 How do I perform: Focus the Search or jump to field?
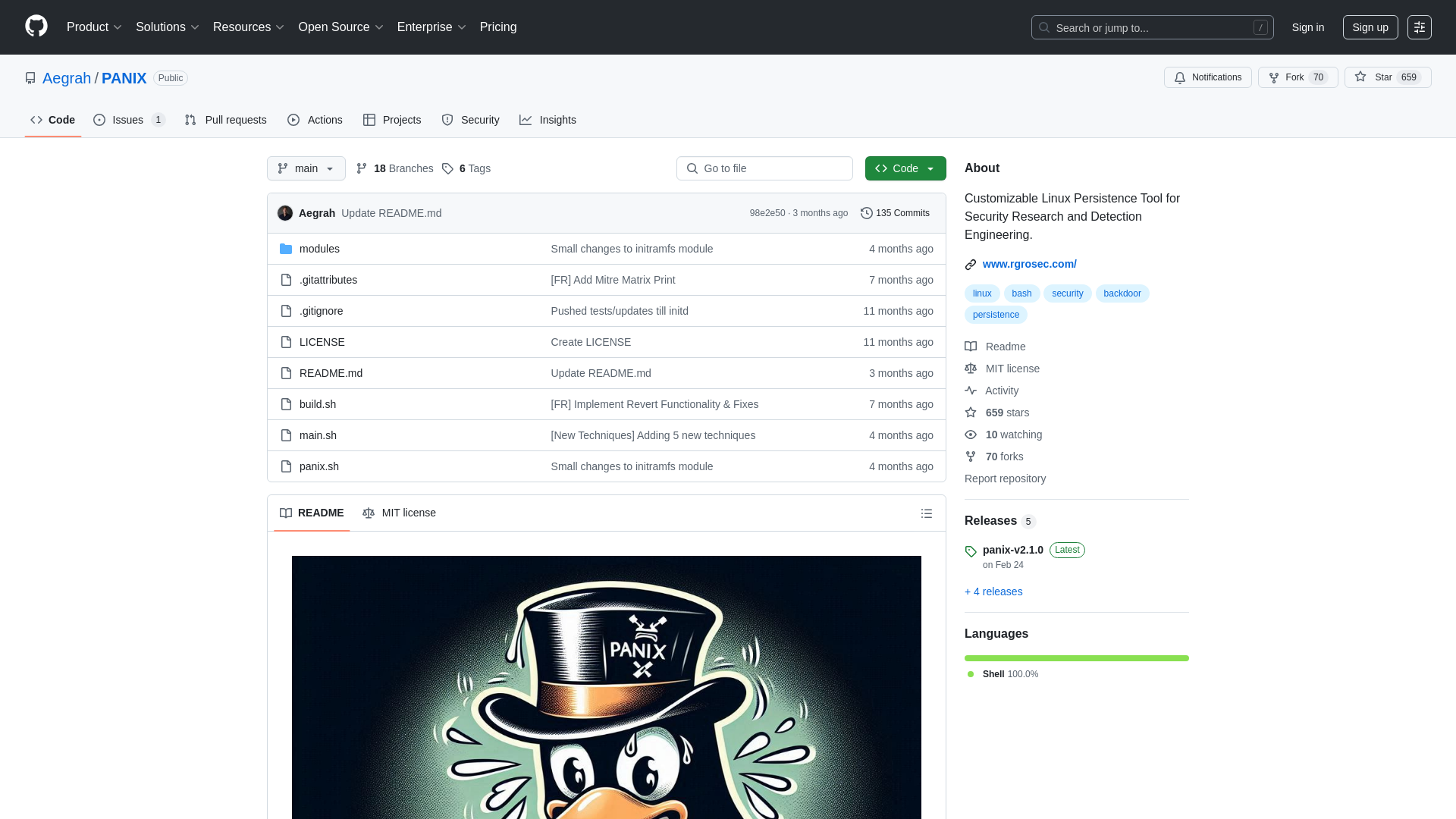tap(1152, 27)
